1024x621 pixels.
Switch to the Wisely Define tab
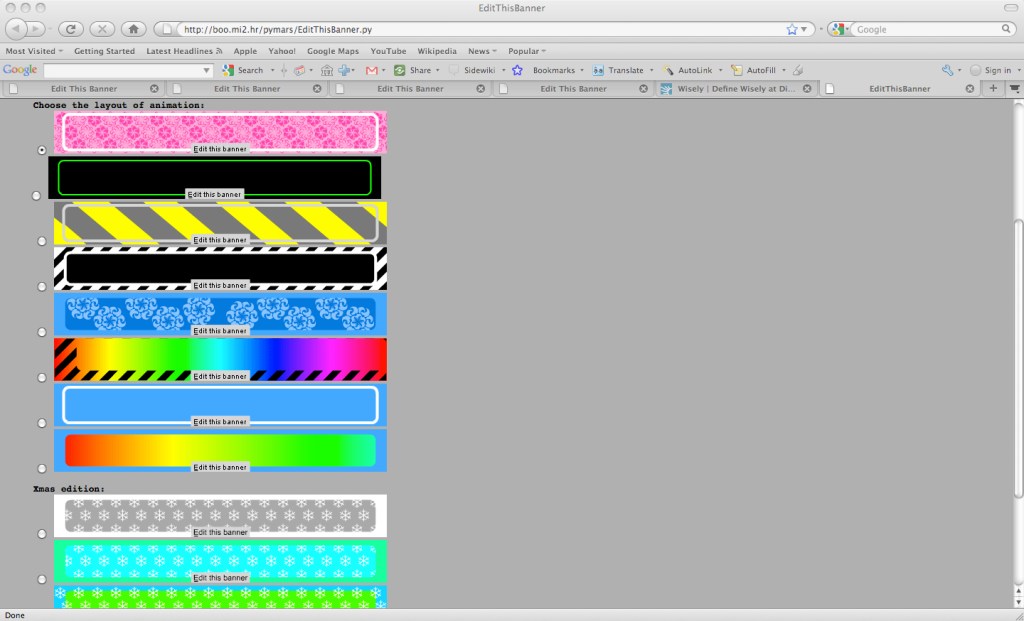coord(736,88)
